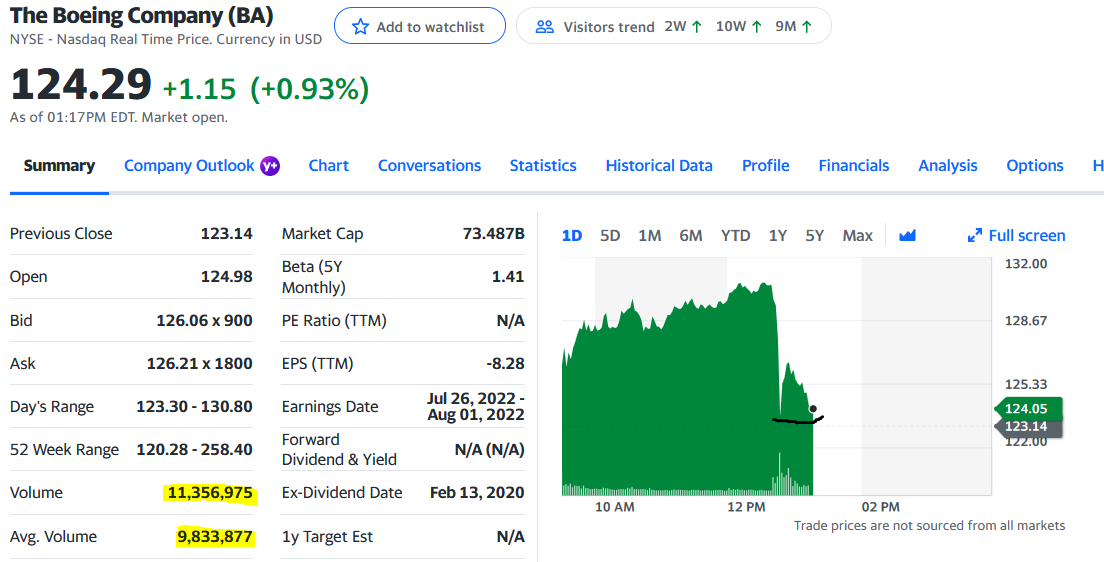Click the 128.67 price axis label
The height and width of the screenshot is (562, 1104).
(x=1027, y=320)
